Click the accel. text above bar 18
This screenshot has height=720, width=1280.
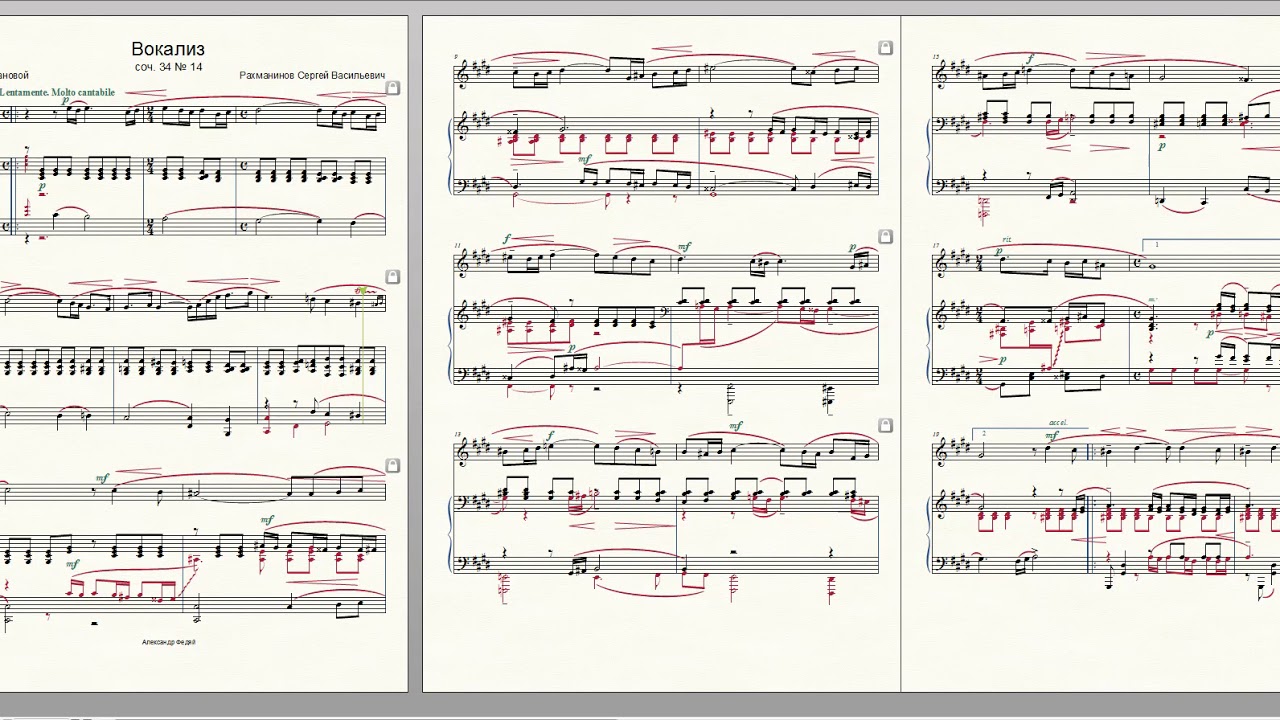(x=1059, y=423)
